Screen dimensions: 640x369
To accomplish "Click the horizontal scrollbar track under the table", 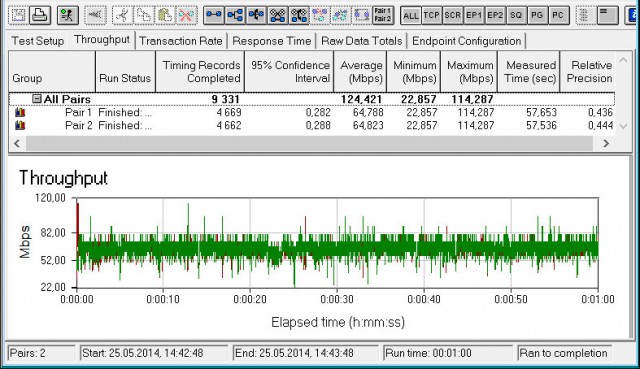I will 309,143.
